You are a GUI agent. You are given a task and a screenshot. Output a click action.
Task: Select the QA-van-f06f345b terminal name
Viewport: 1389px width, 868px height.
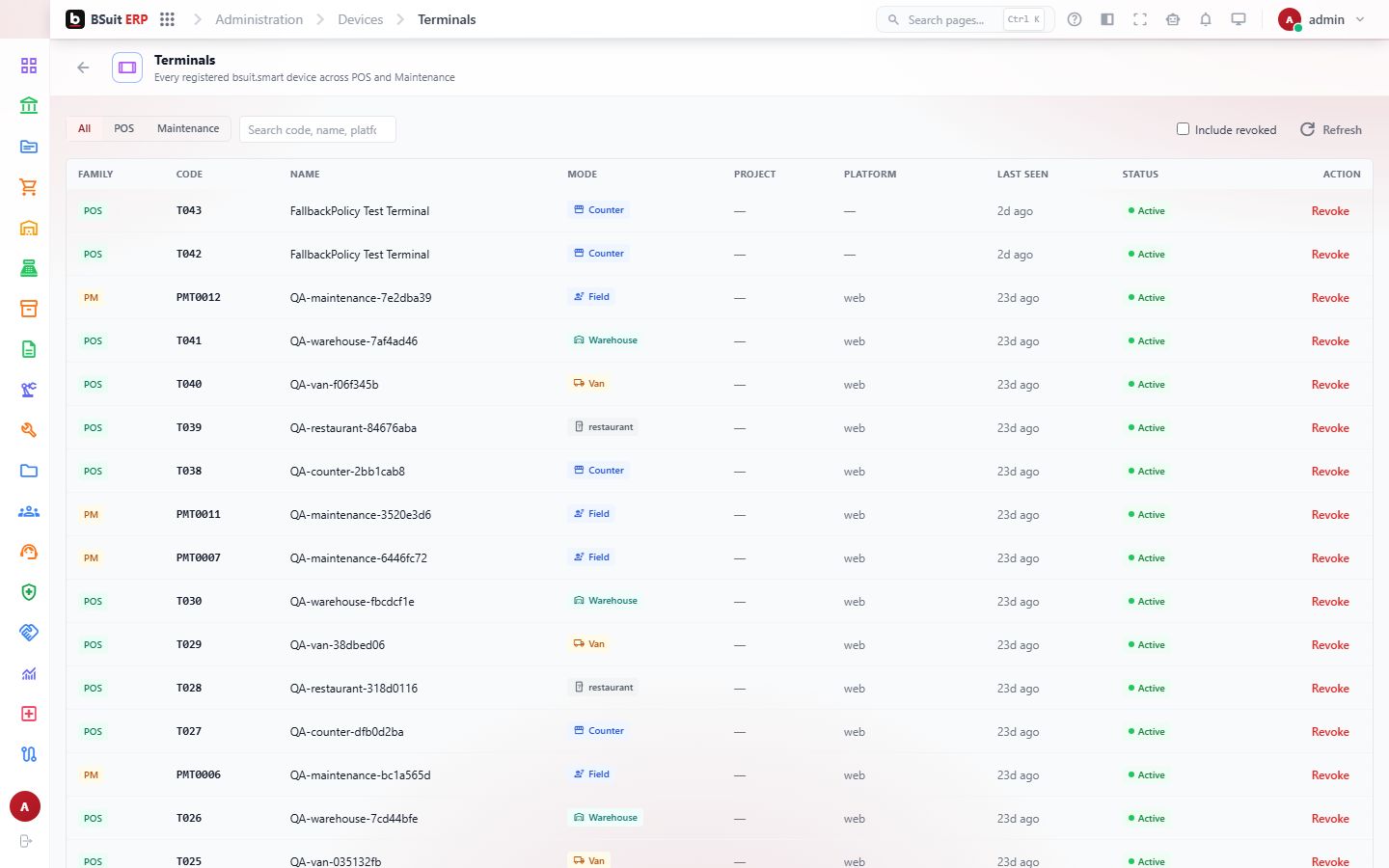(x=334, y=384)
